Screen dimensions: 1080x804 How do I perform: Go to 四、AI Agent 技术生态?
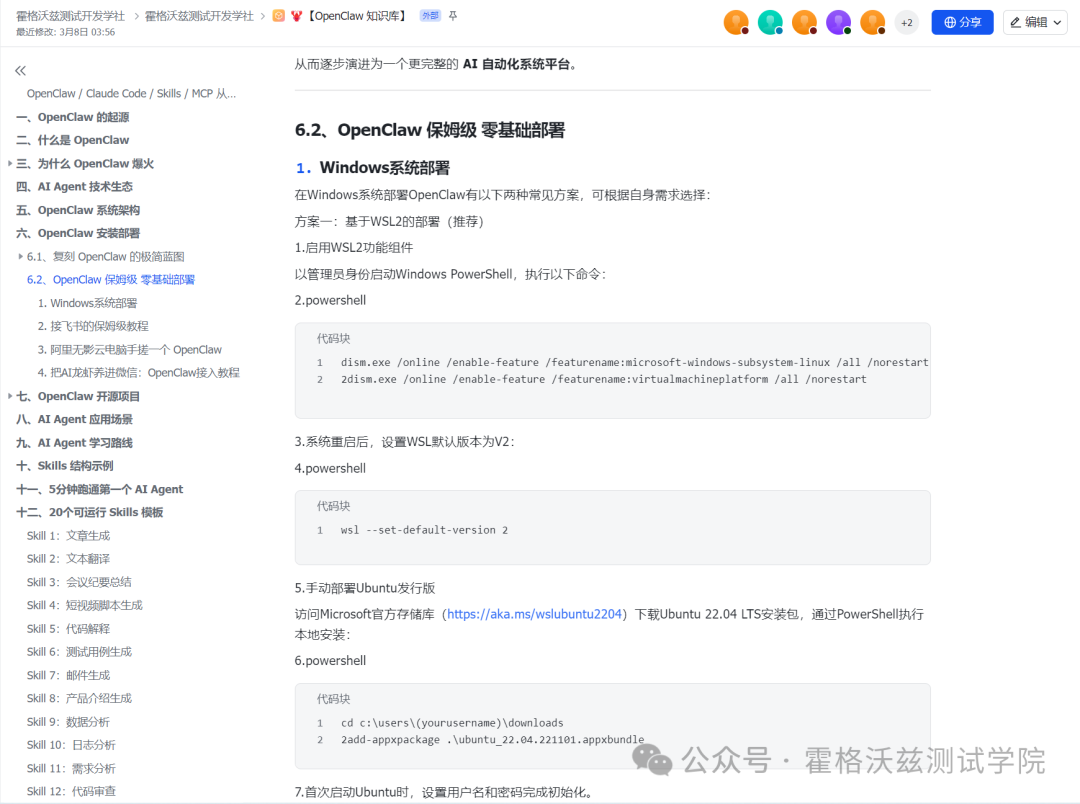point(74,187)
